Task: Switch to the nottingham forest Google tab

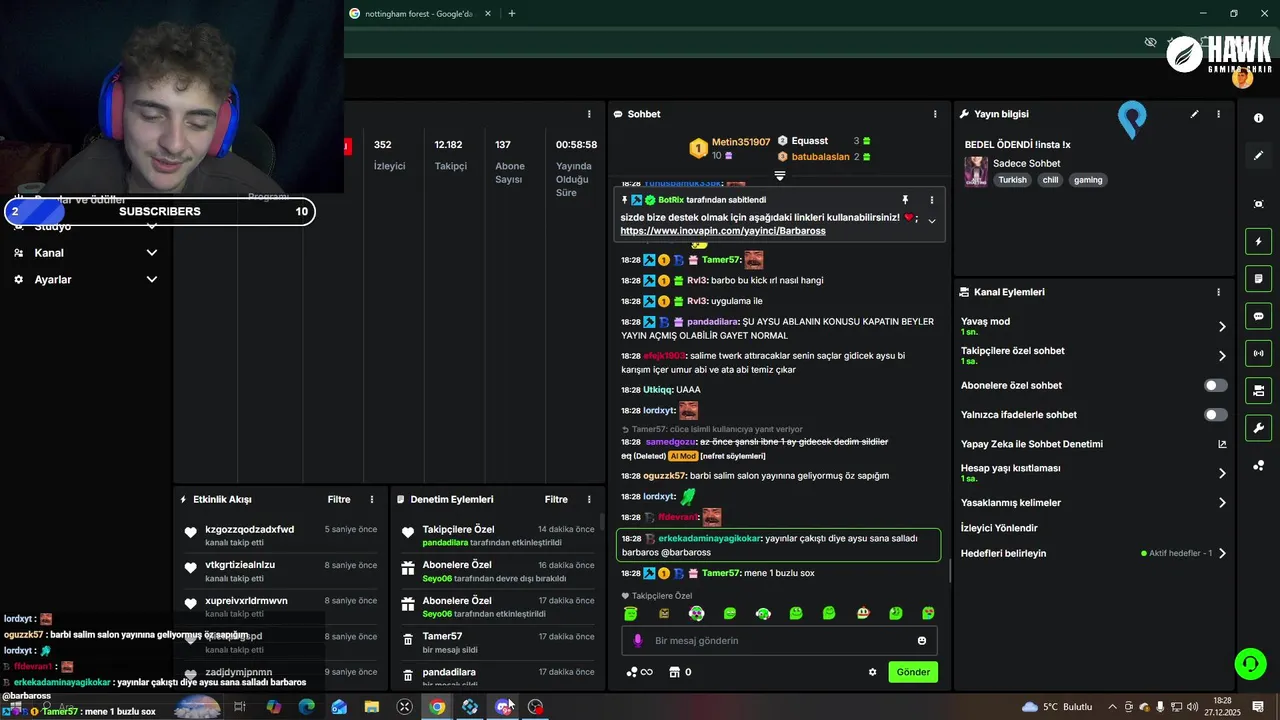Action: 420,14
